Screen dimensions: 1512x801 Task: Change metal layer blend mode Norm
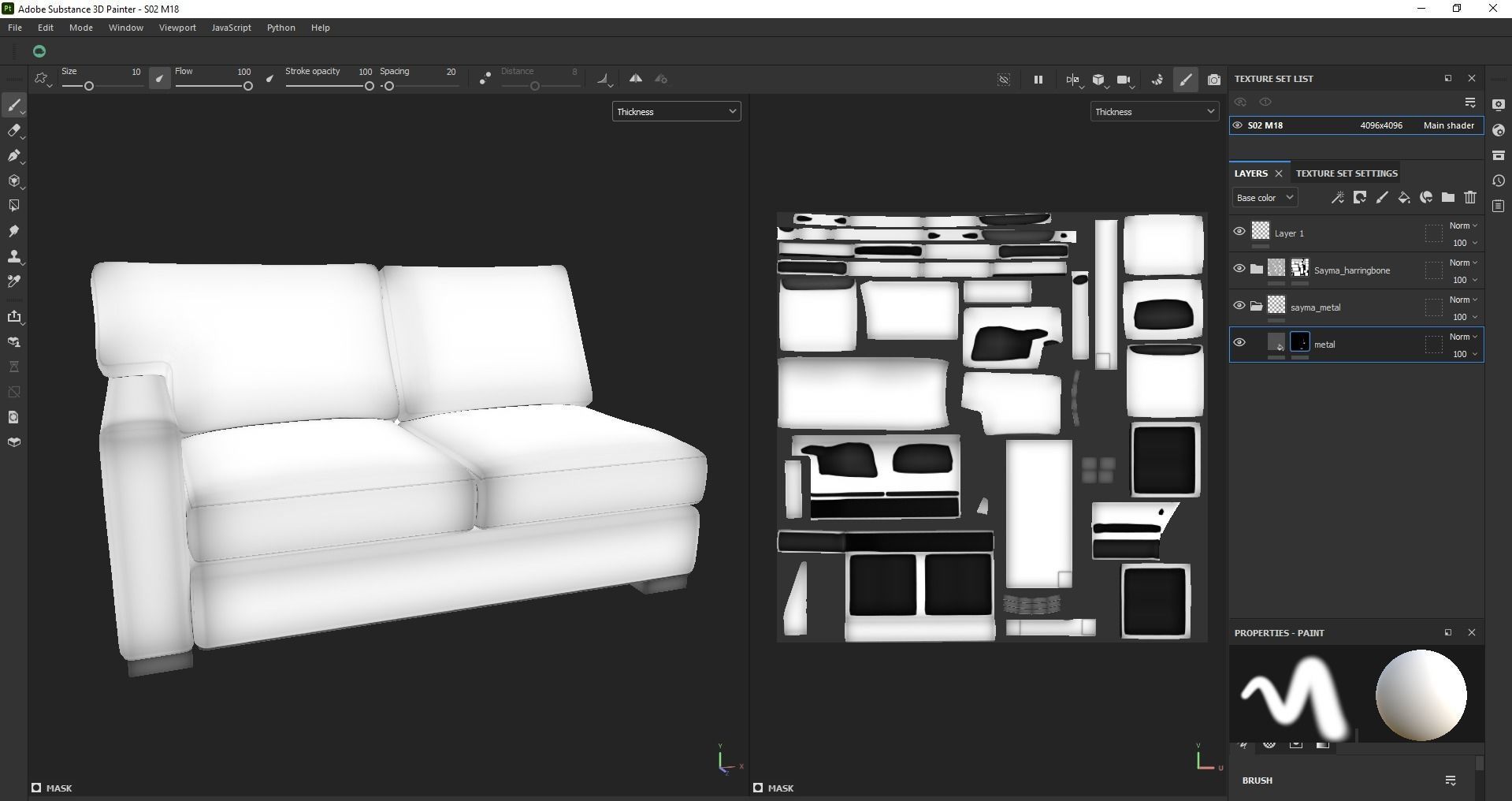pos(1463,337)
